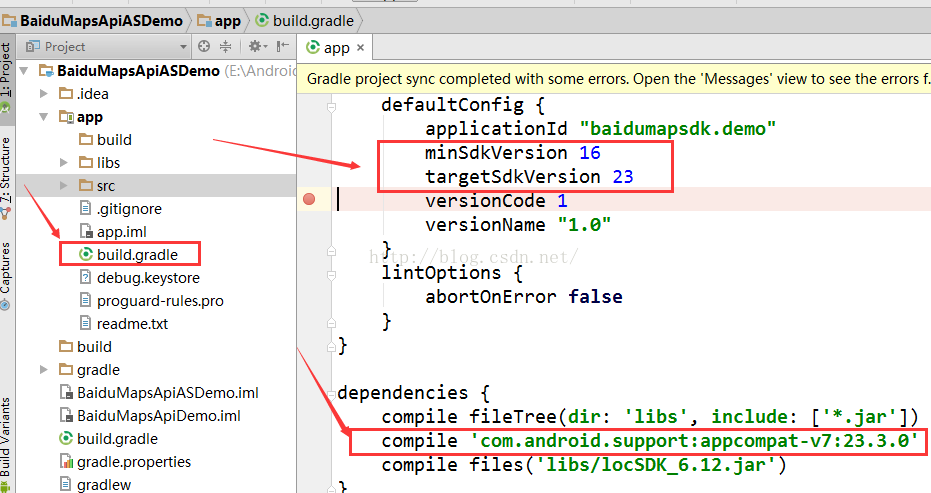Viewport: 931px width, 493px height.
Task: Open the Project panel settings gear
Action: pyautogui.click(x=258, y=46)
